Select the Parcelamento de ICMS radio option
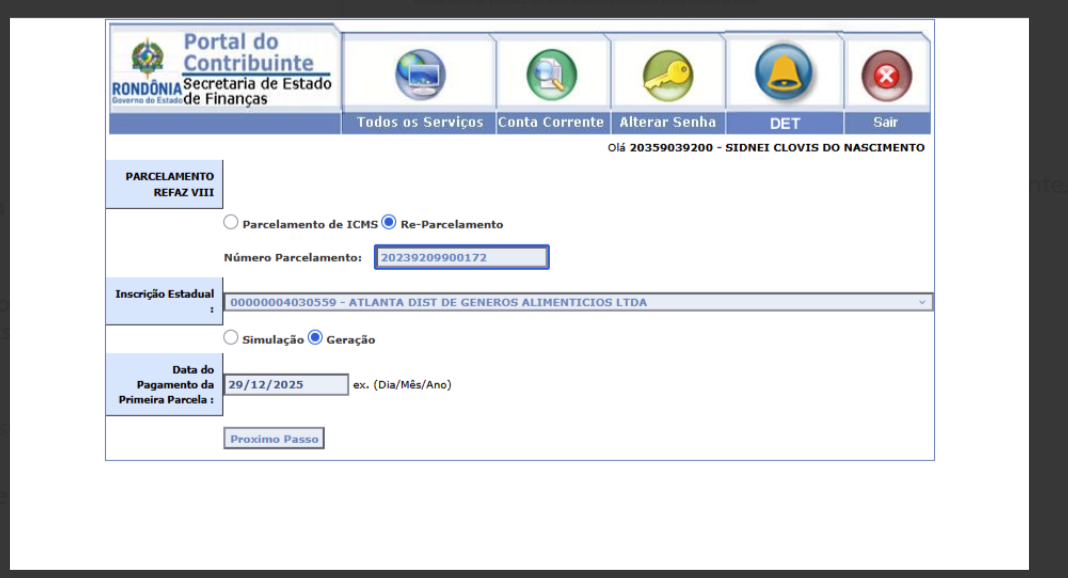 click(231, 223)
